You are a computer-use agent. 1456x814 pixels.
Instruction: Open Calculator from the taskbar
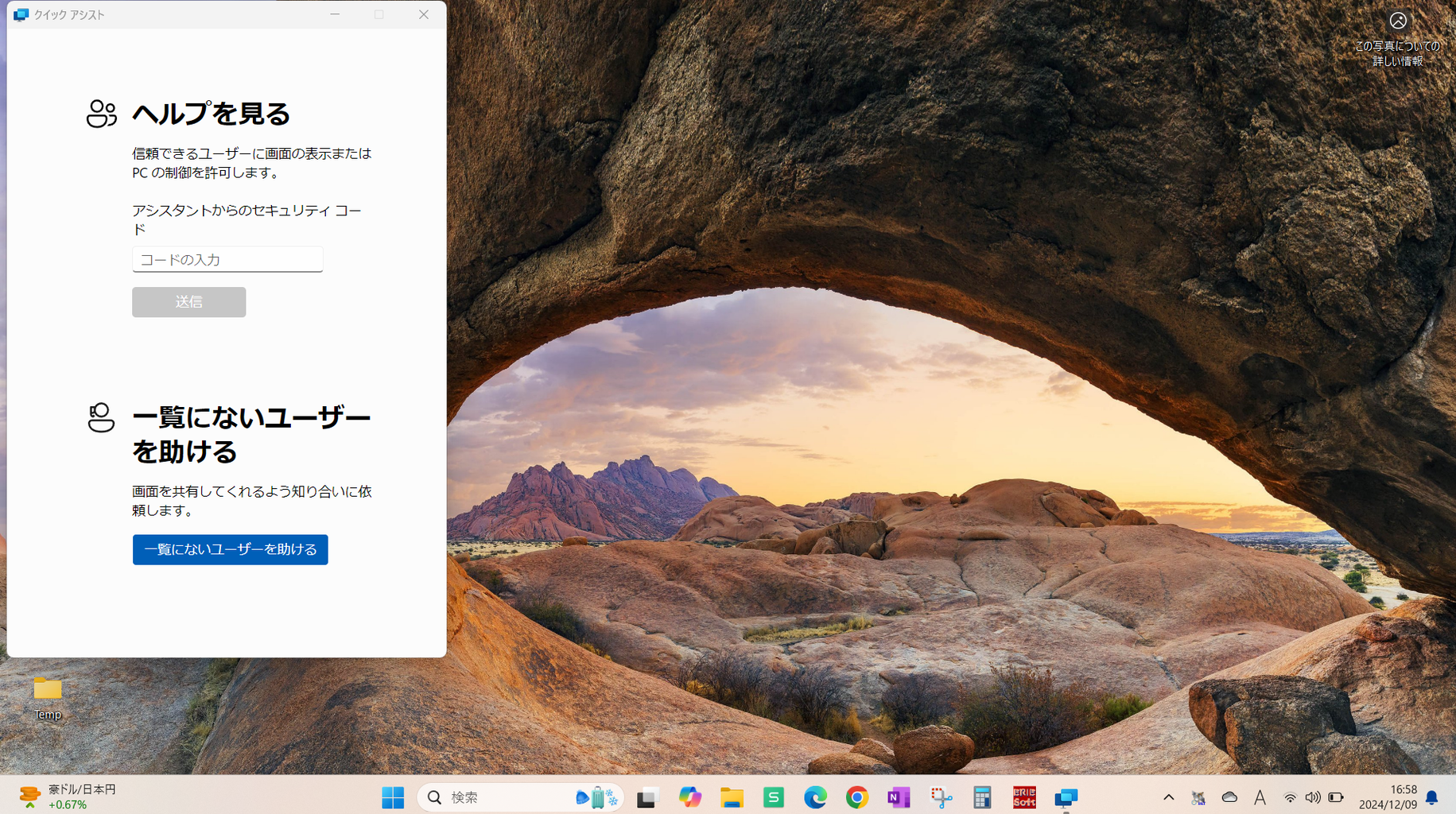click(x=982, y=797)
